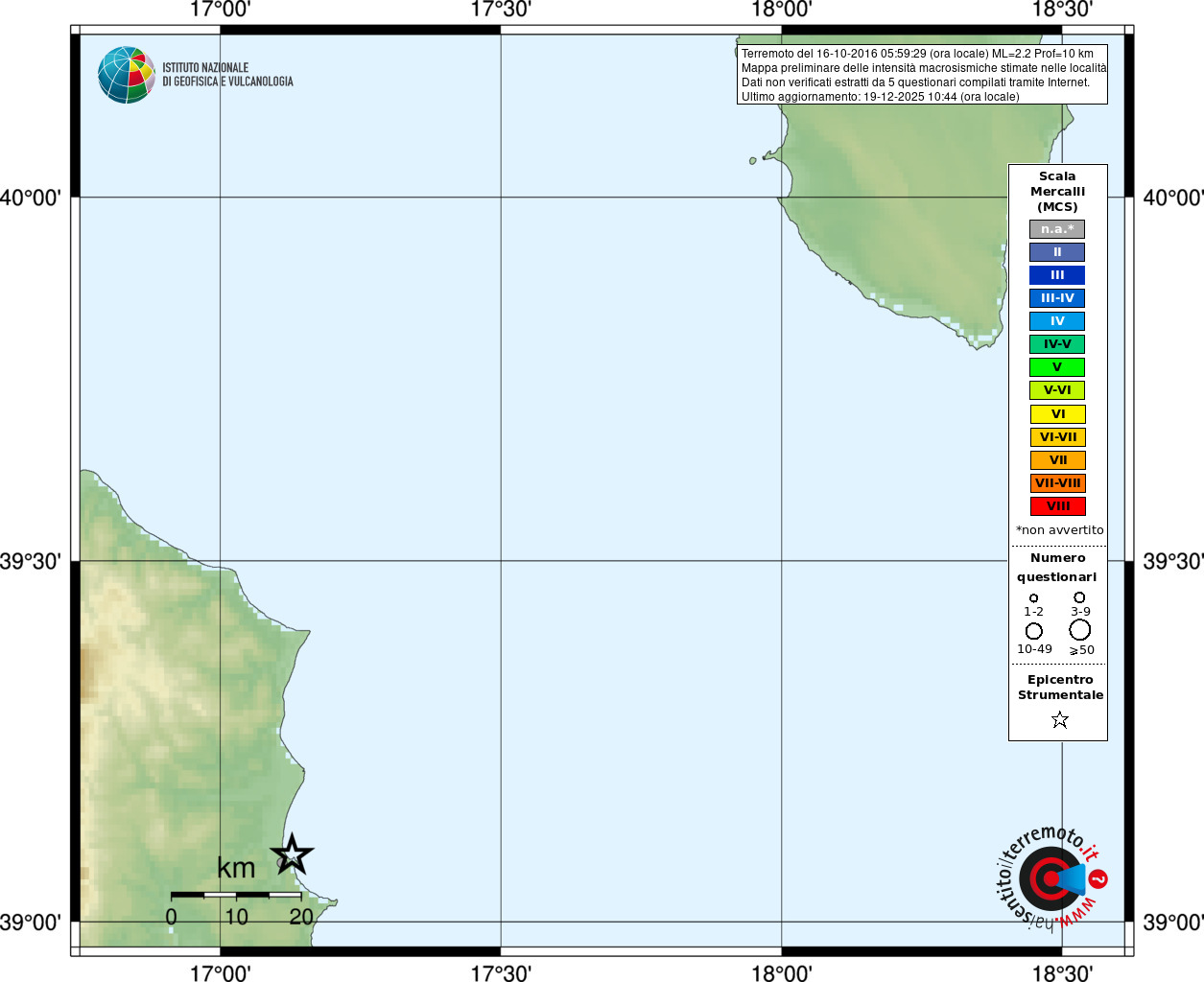
Task: Click the star symbol in the legend
Action: point(1059,719)
